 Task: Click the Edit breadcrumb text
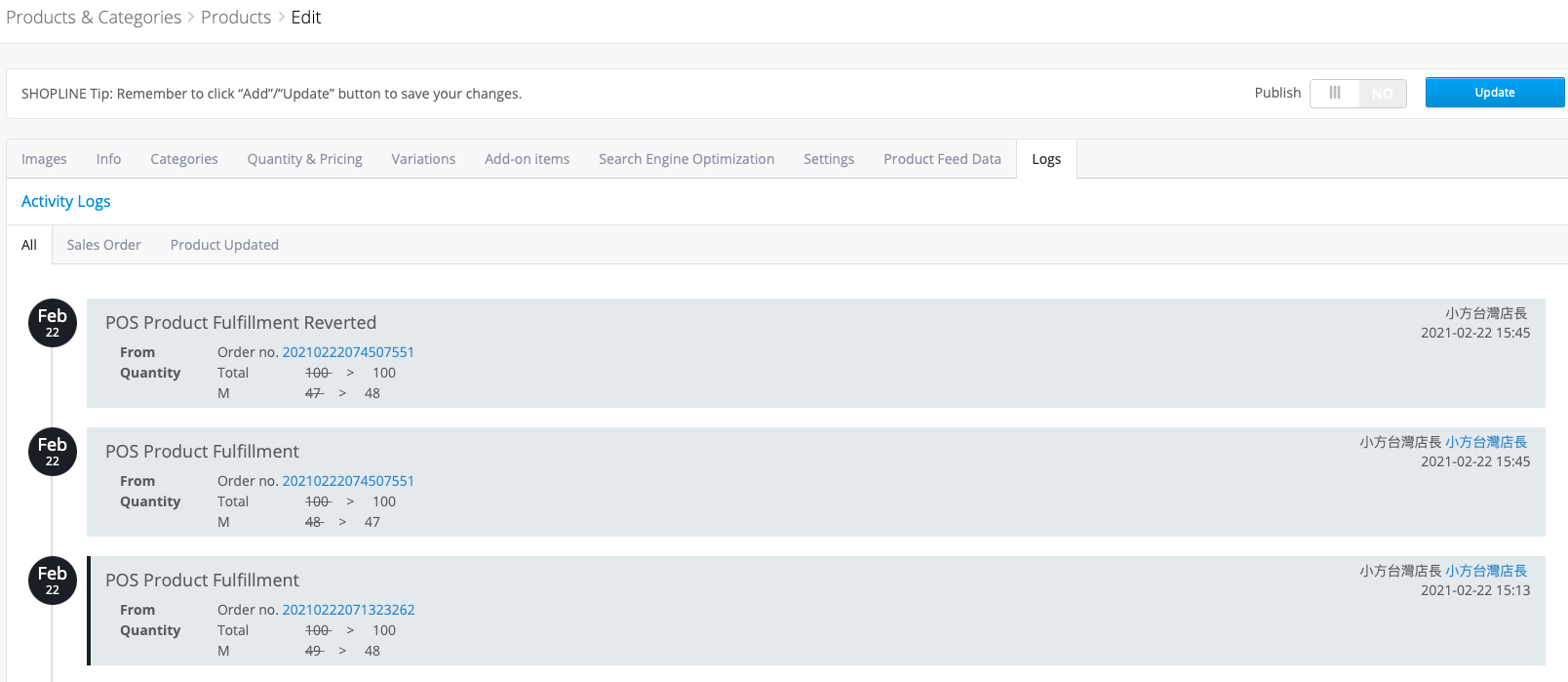coord(306,18)
